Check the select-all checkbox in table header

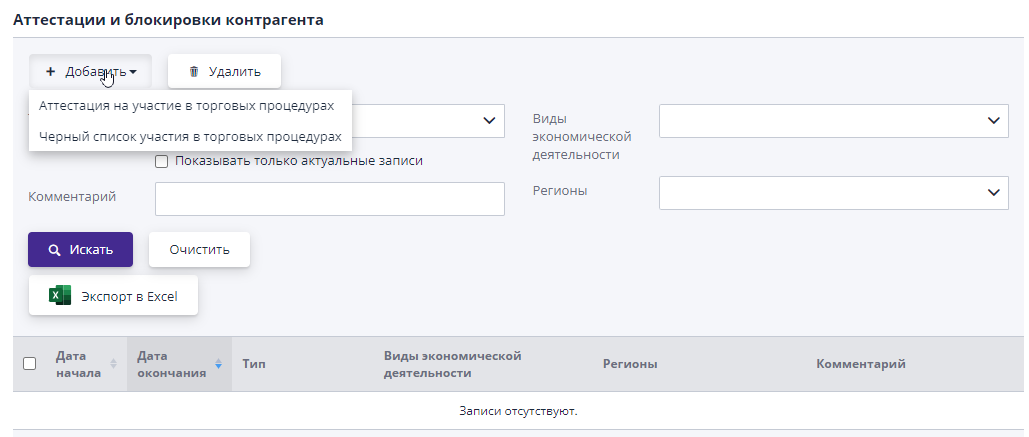[29, 364]
